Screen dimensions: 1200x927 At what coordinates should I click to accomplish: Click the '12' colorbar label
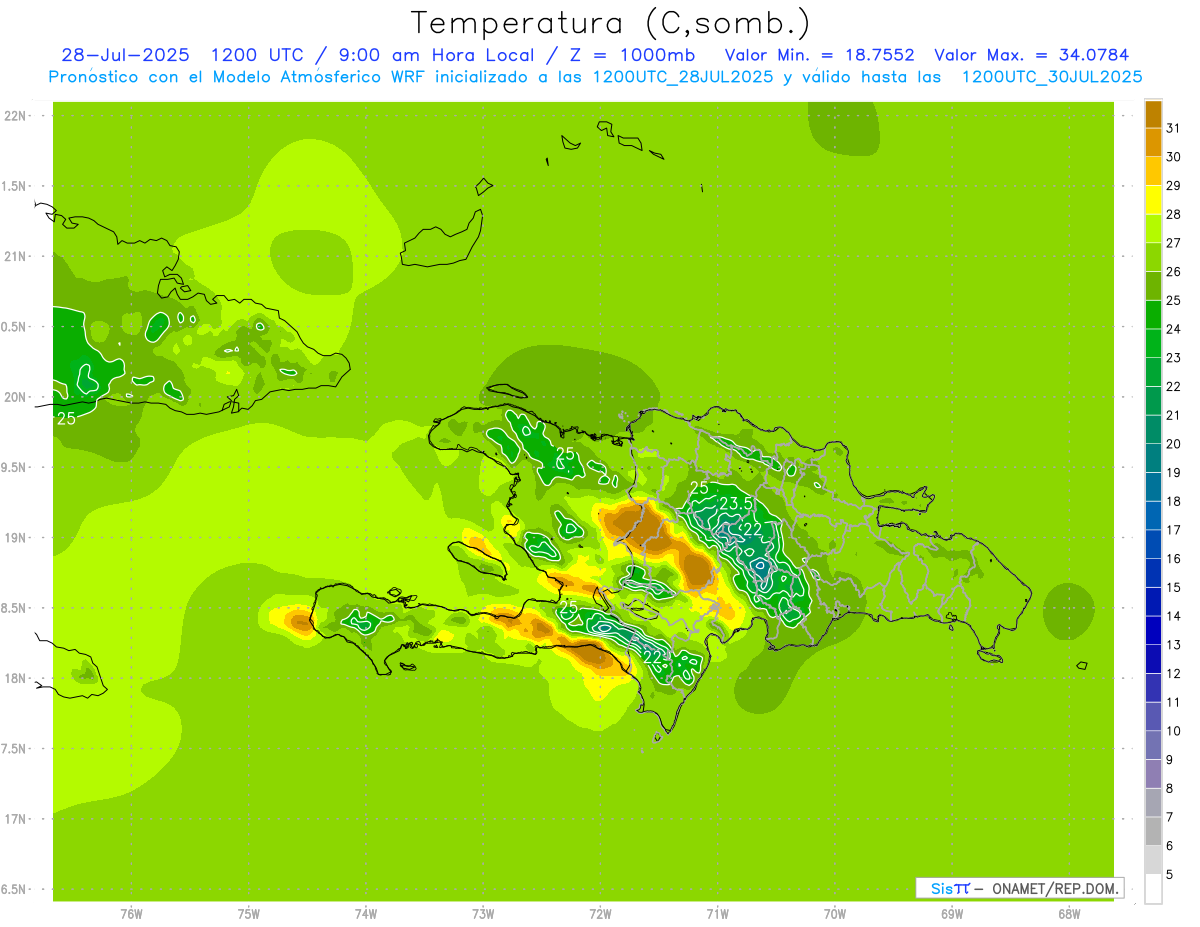[x=1173, y=673]
